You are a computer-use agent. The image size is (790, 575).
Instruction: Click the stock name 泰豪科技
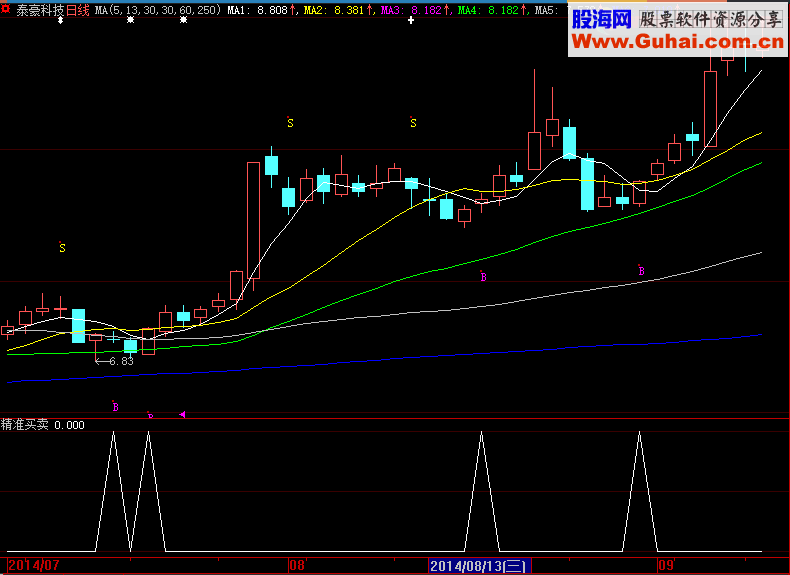40,10
